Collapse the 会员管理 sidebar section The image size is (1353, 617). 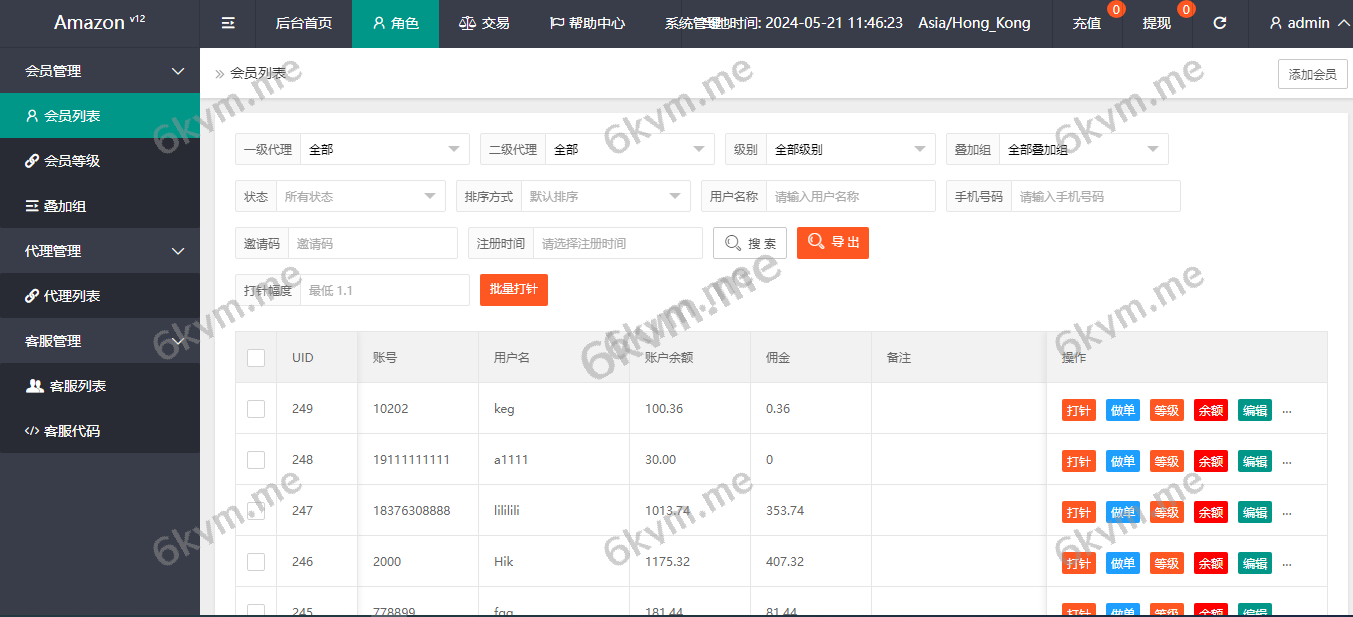click(100, 71)
